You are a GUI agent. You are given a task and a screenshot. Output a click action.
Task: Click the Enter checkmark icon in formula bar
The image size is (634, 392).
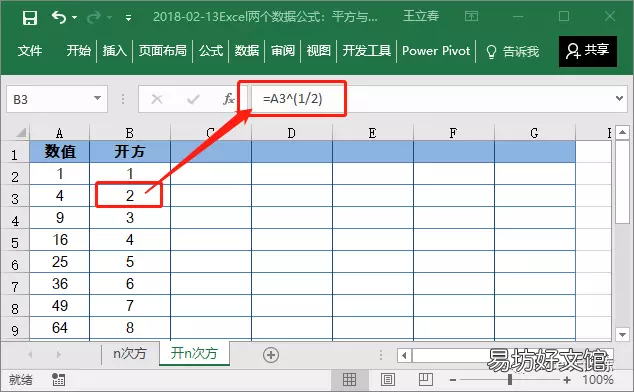click(193, 99)
